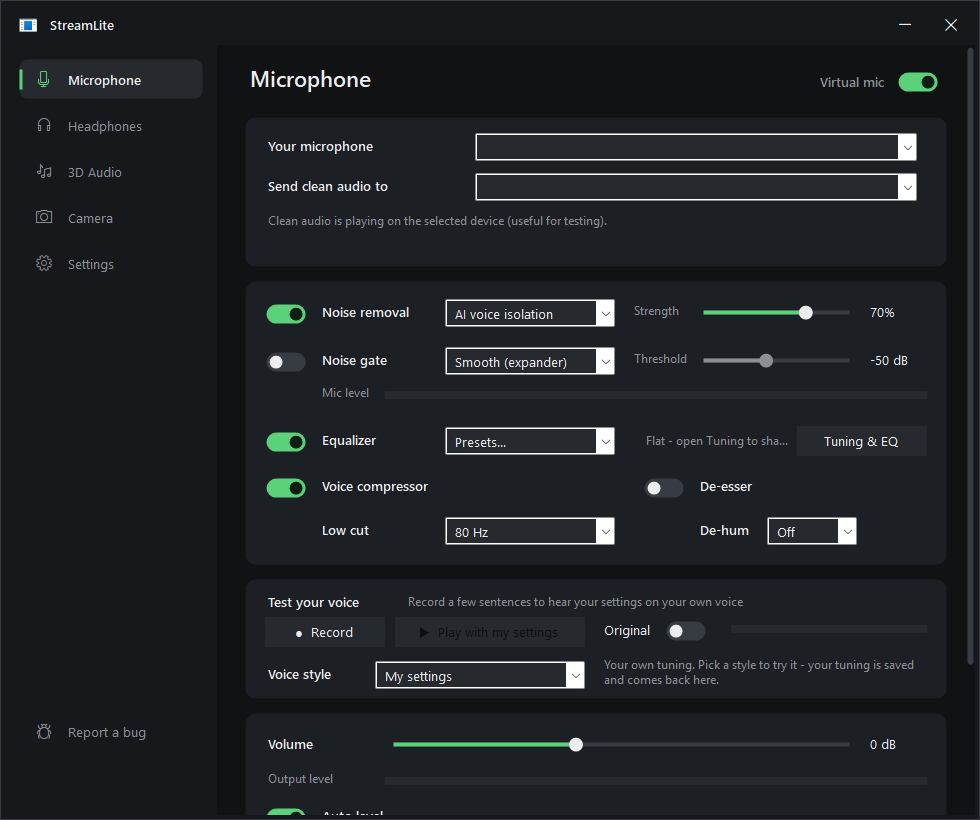Click the green microphone icon in sidebar

click(44, 79)
